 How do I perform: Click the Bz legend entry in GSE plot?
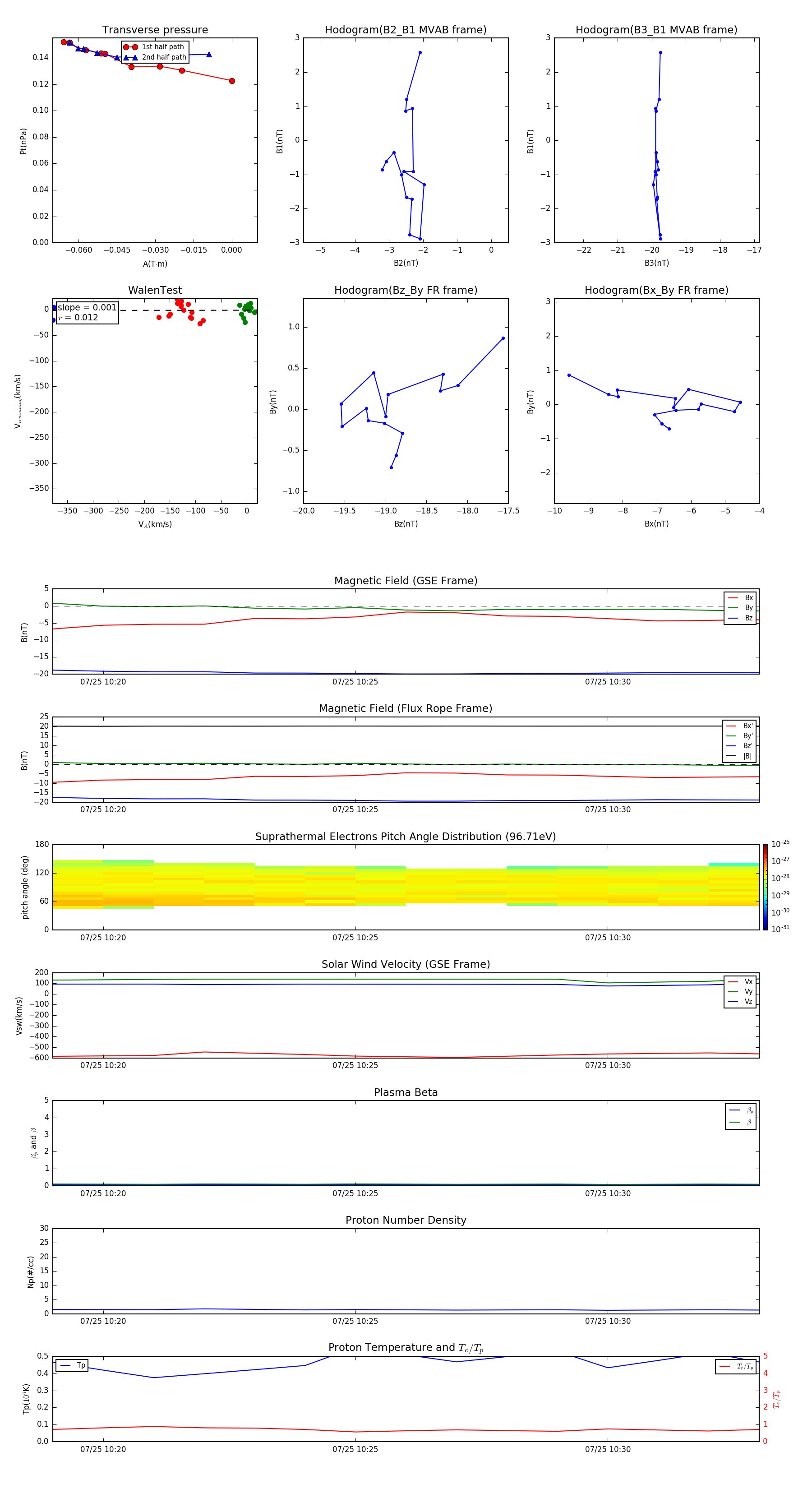tap(740, 618)
